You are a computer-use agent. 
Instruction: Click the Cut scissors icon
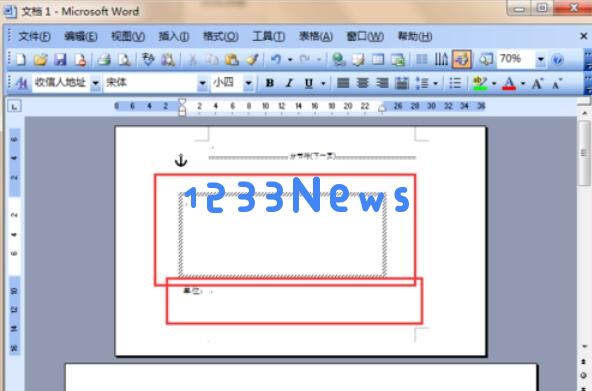click(x=193, y=60)
